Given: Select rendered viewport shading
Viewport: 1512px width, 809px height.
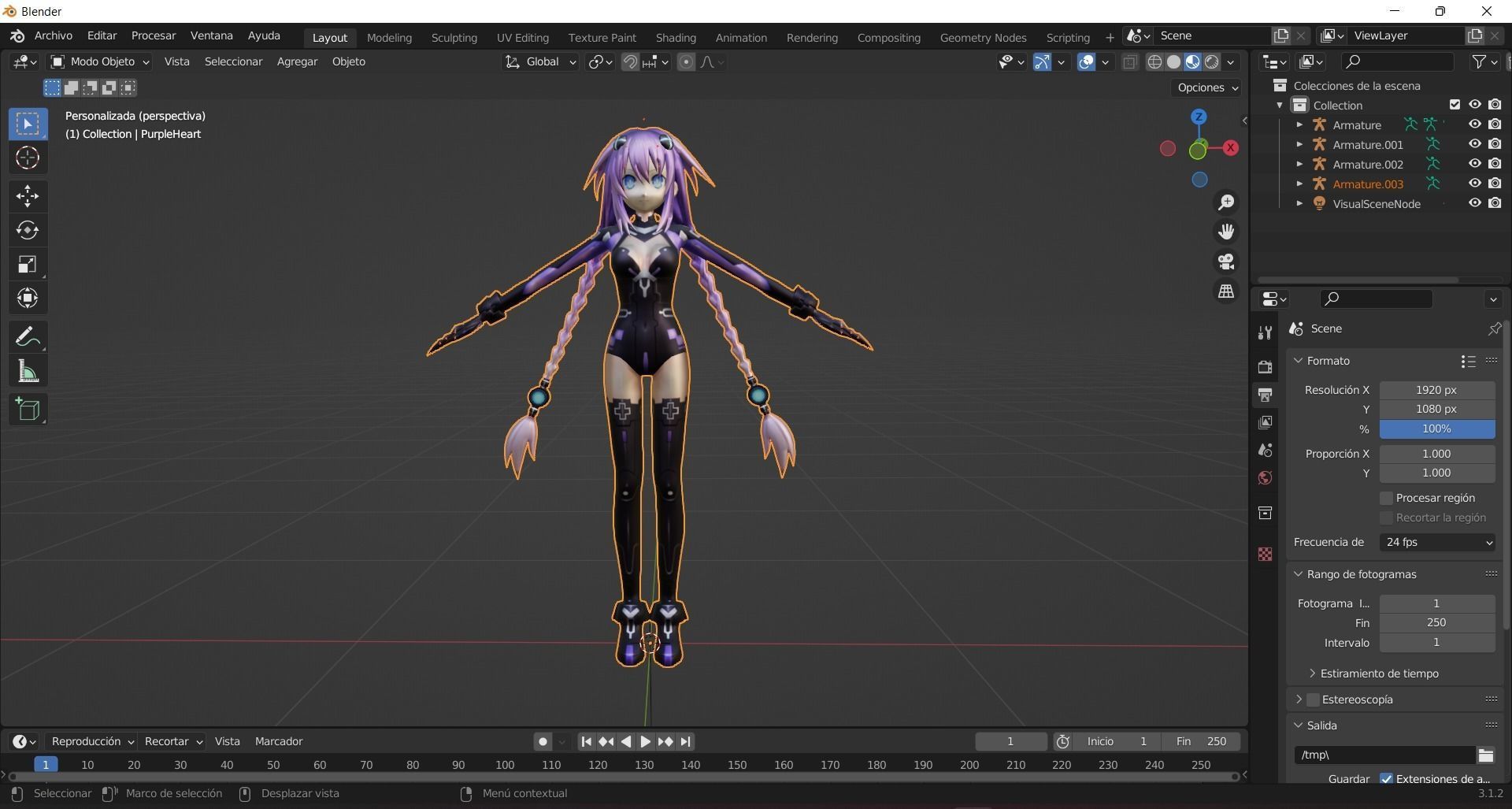Looking at the screenshot, I should (1212, 62).
